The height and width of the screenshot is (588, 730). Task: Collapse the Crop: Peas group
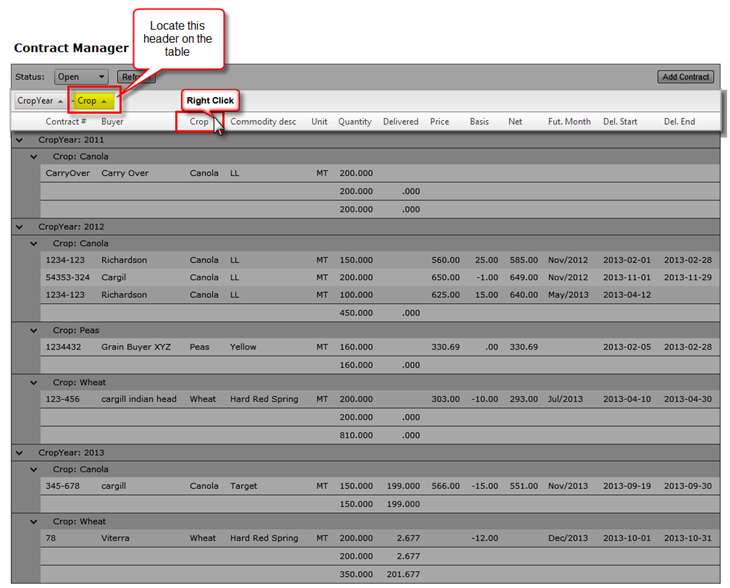[x=34, y=330]
